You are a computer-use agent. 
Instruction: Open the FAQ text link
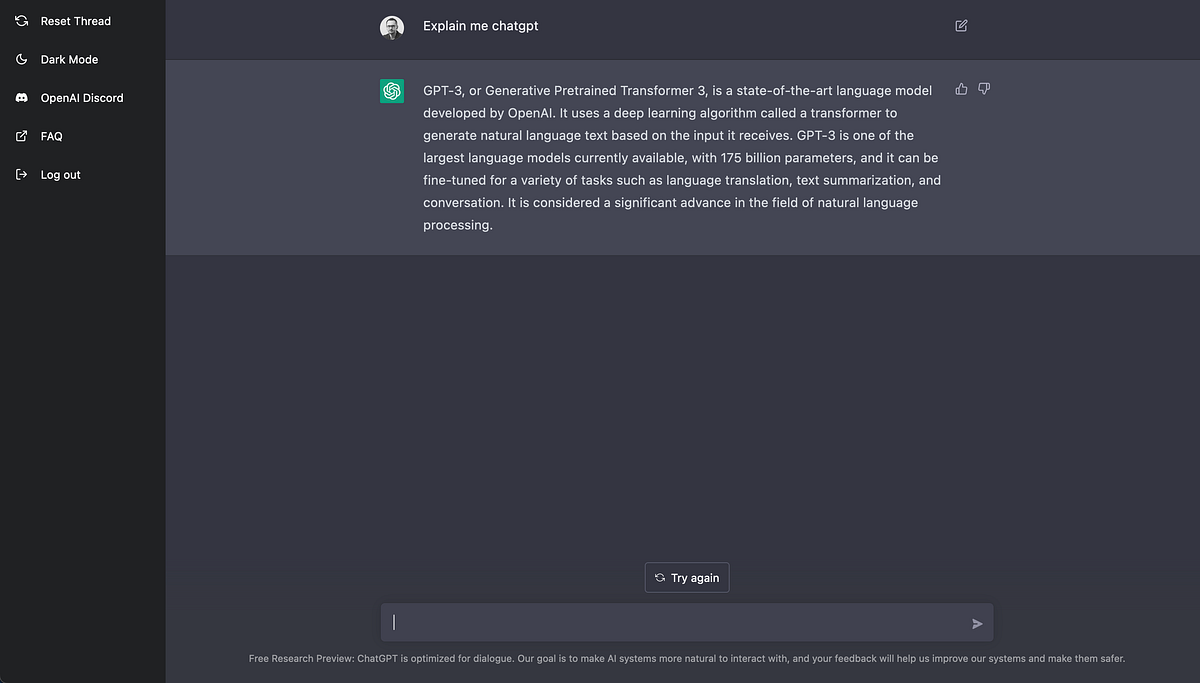click(x=52, y=136)
